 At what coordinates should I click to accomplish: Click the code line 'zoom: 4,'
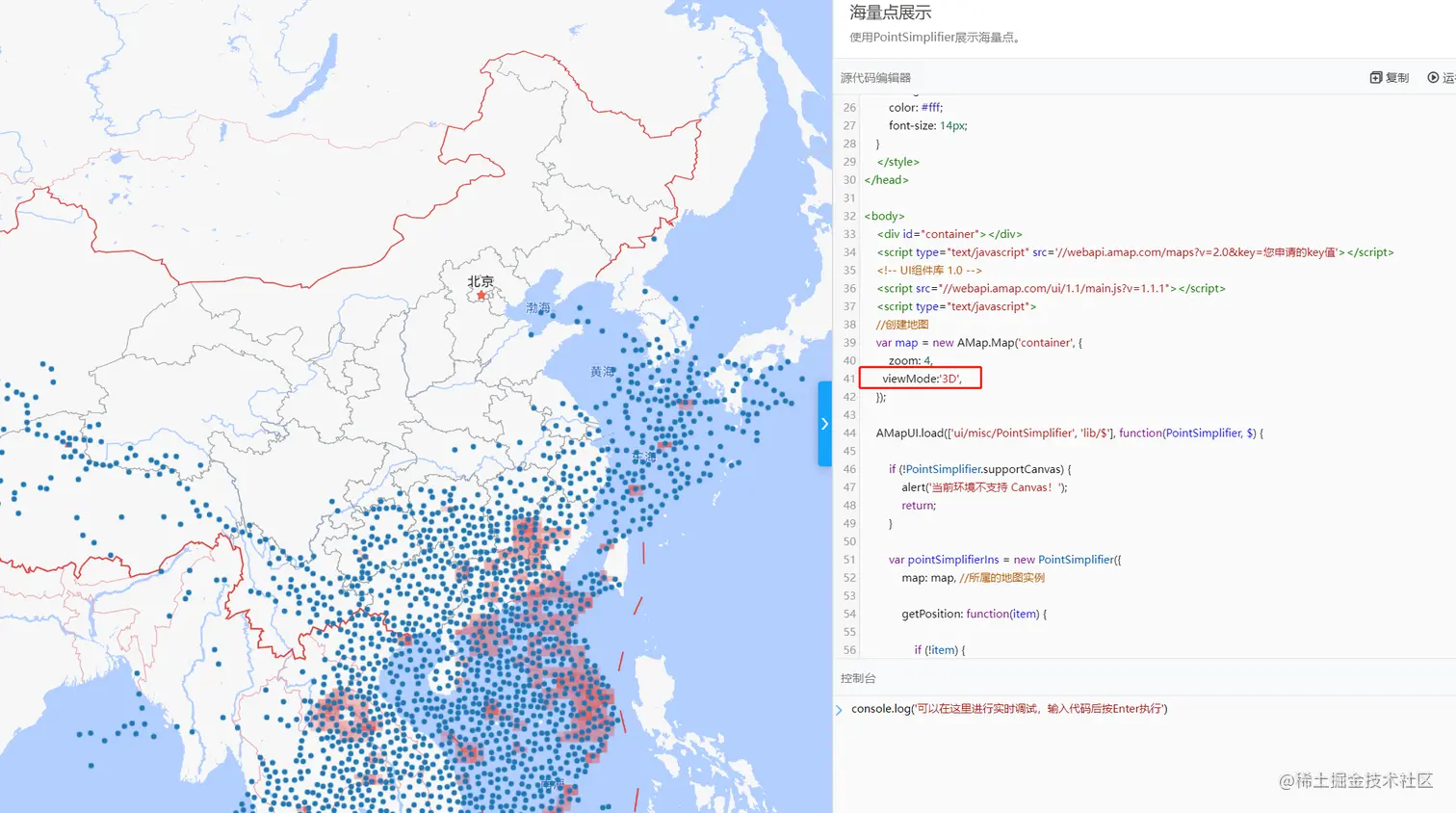[x=911, y=360]
